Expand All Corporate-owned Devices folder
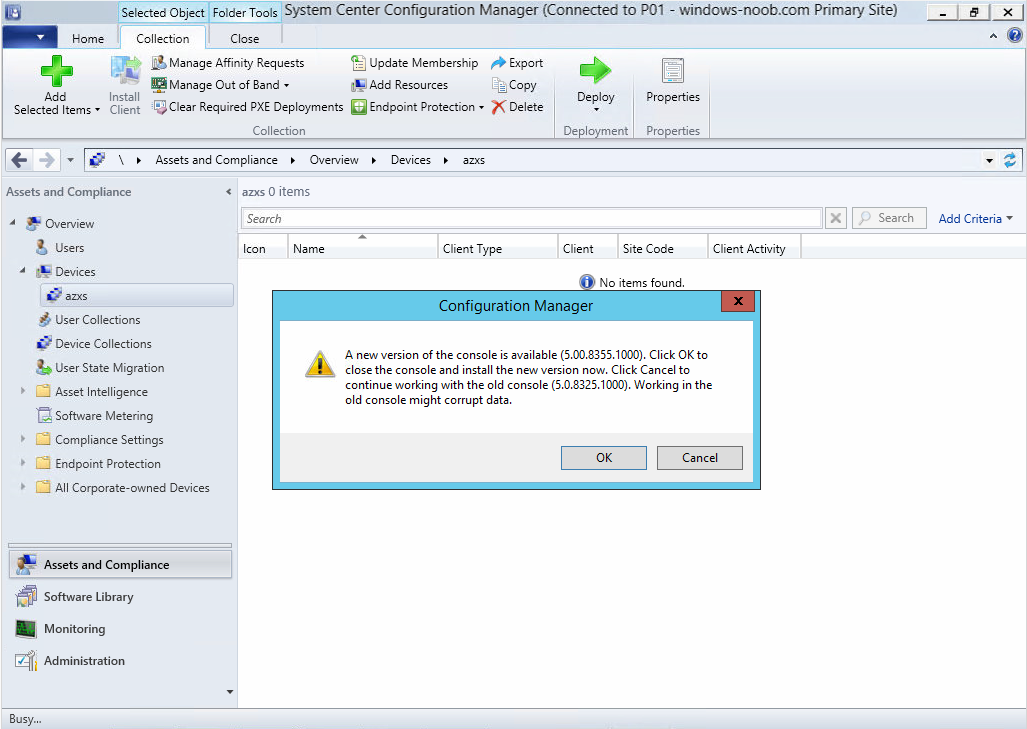 point(23,487)
